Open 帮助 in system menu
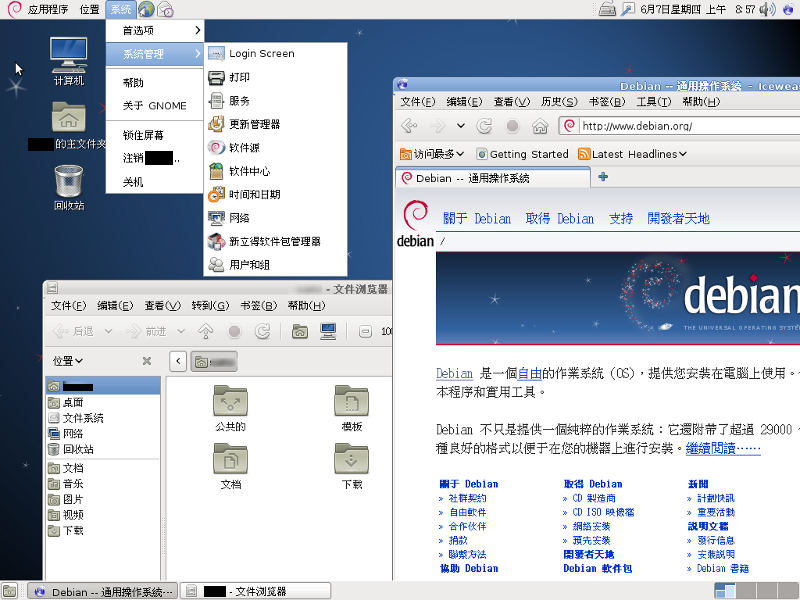This screenshot has height=600, width=800. [x=155, y=83]
